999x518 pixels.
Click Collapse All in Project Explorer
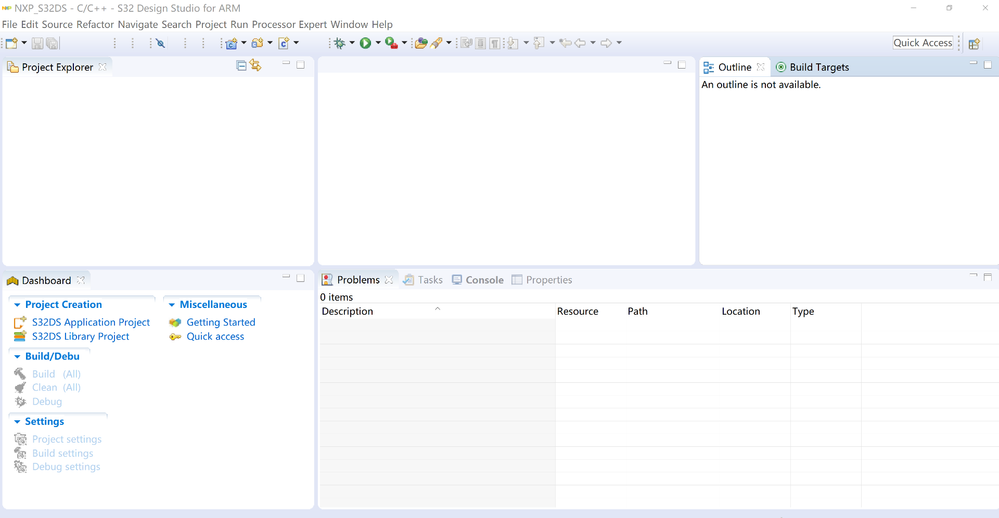click(241, 66)
